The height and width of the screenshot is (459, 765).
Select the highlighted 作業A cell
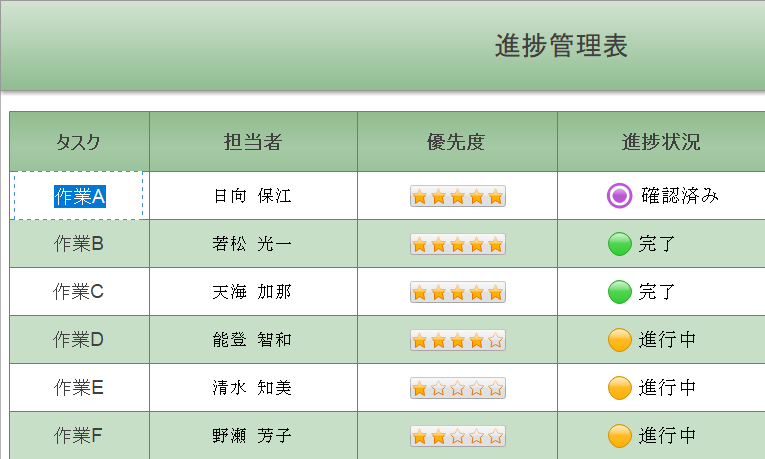[80, 196]
